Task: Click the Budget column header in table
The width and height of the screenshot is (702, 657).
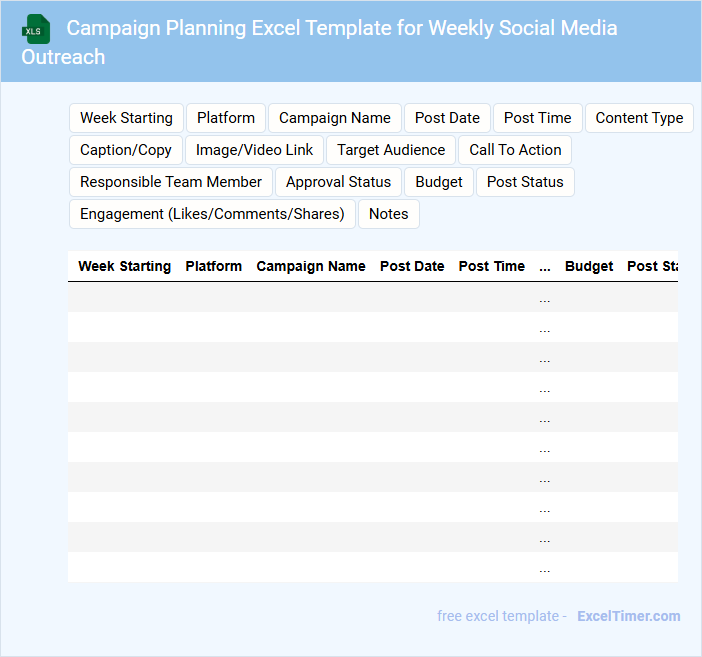Action: click(x=589, y=267)
